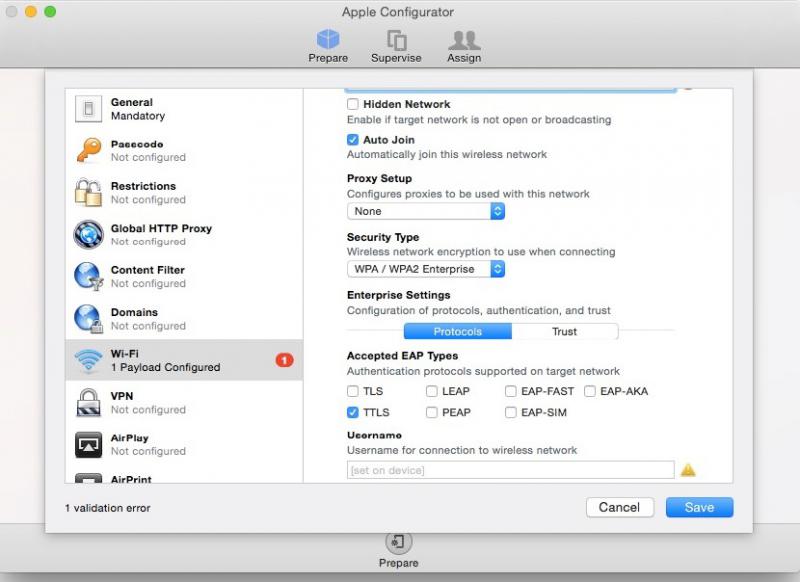Check the EAP-SIM EAP type
Image resolution: width=800 pixels, height=582 pixels.
pyautogui.click(x=511, y=412)
